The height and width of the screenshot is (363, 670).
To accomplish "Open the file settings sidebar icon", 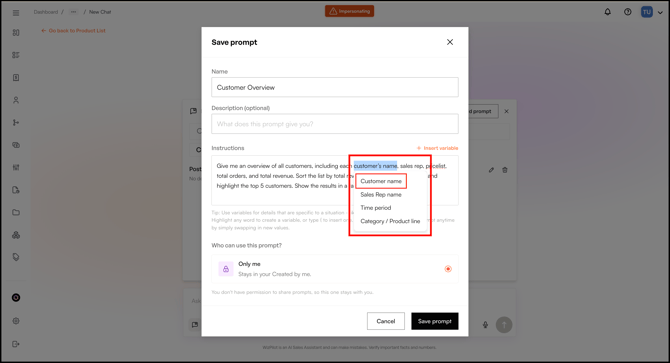I will (16, 190).
